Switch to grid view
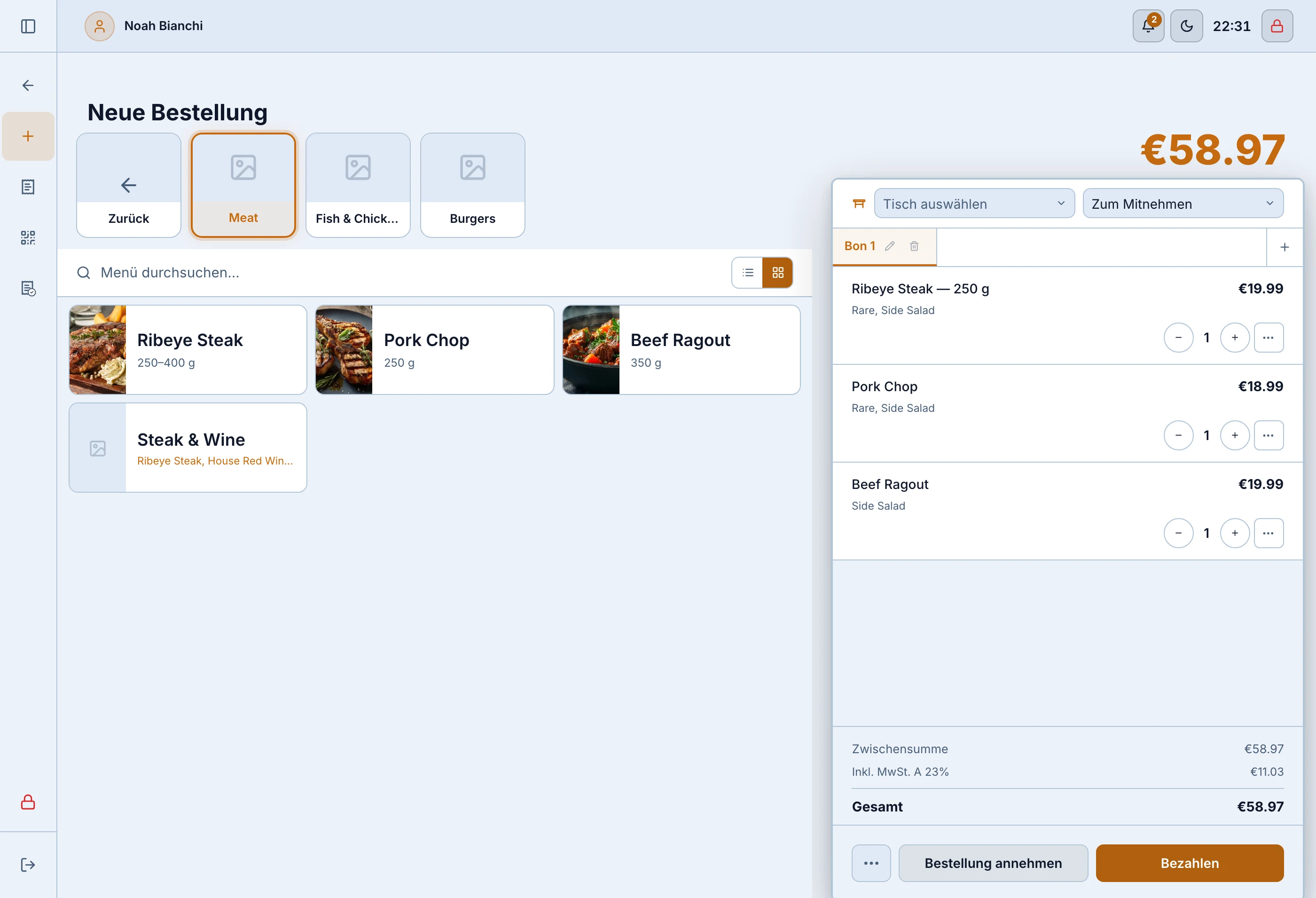This screenshot has height=898, width=1316. pos(777,273)
